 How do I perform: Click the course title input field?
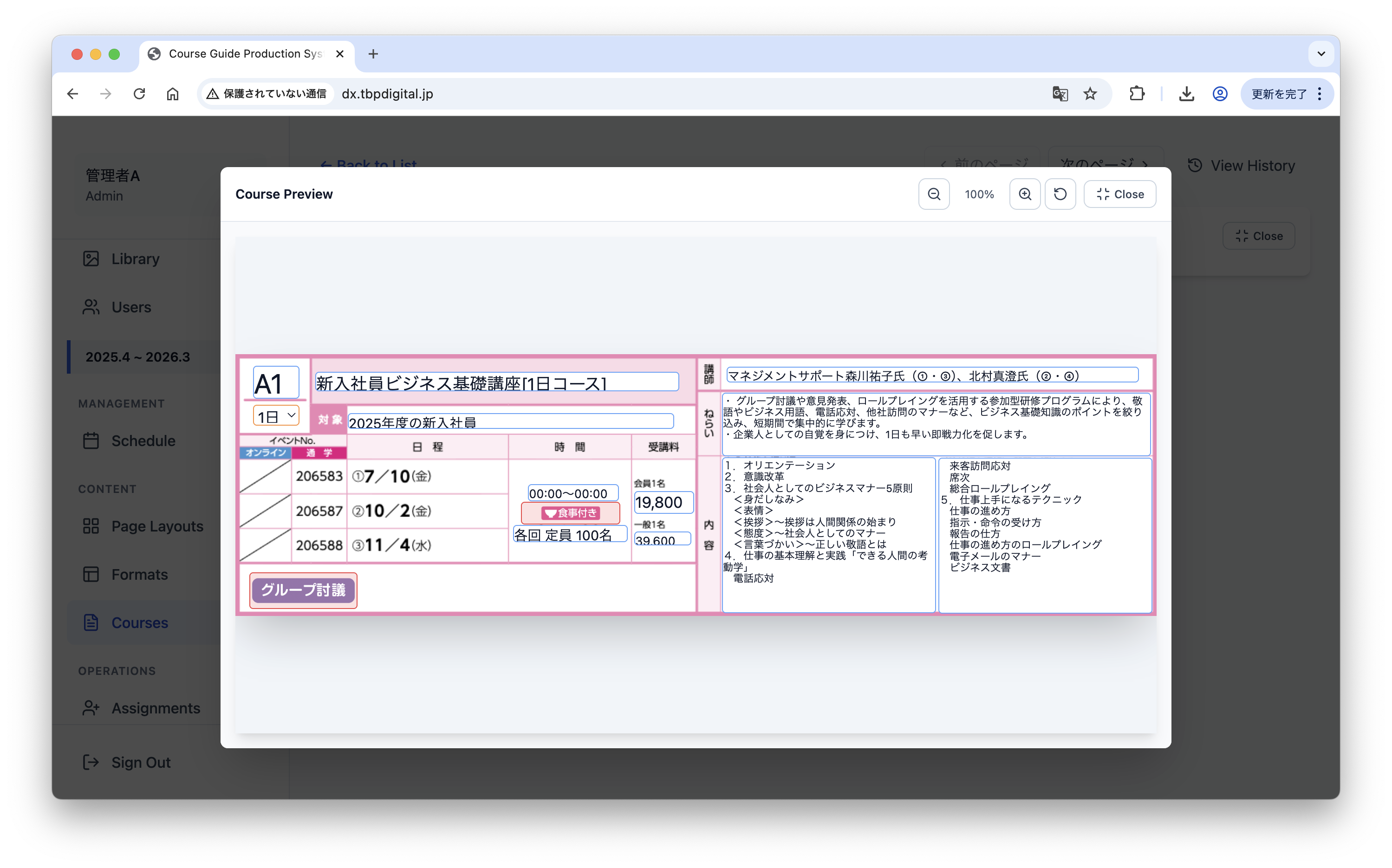pyautogui.click(x=497, y=382)
